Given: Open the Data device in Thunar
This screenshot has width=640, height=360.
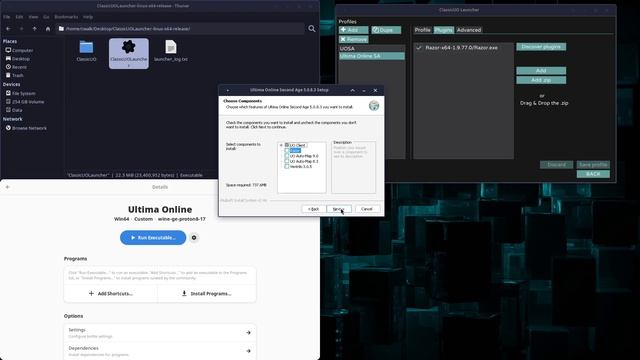Looking at the screenshot, I should [x=14, y=110].
